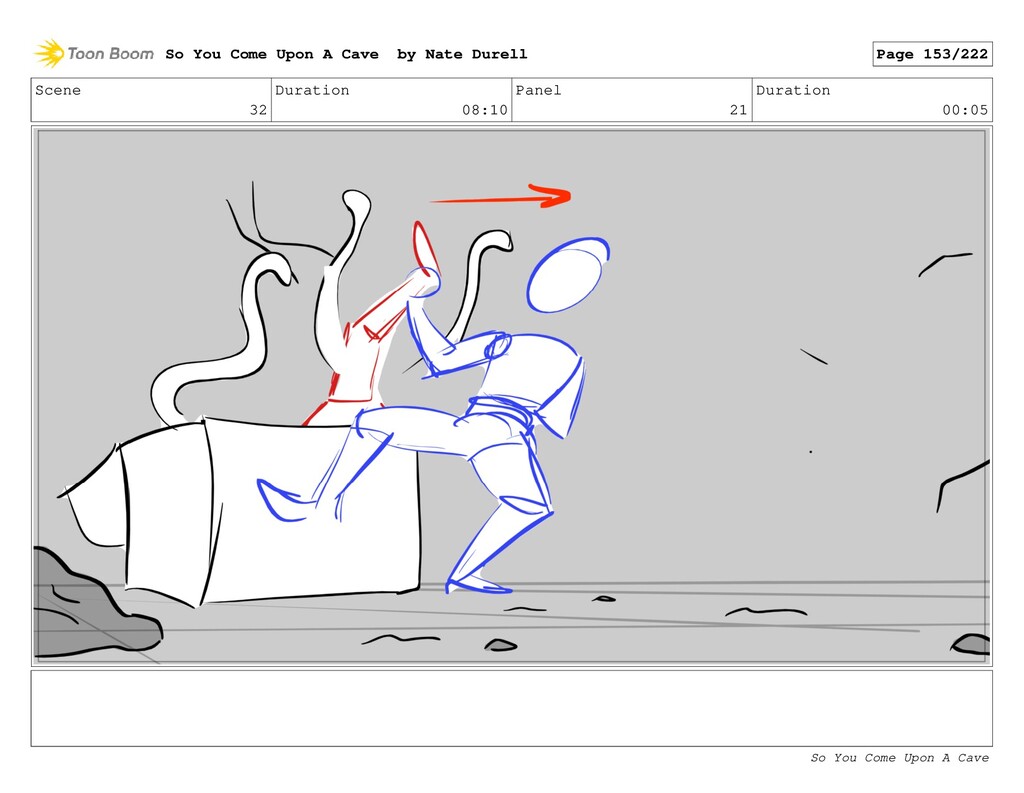
Task: Click the panel duration value '00:05'
Action: tap(965, 110)
